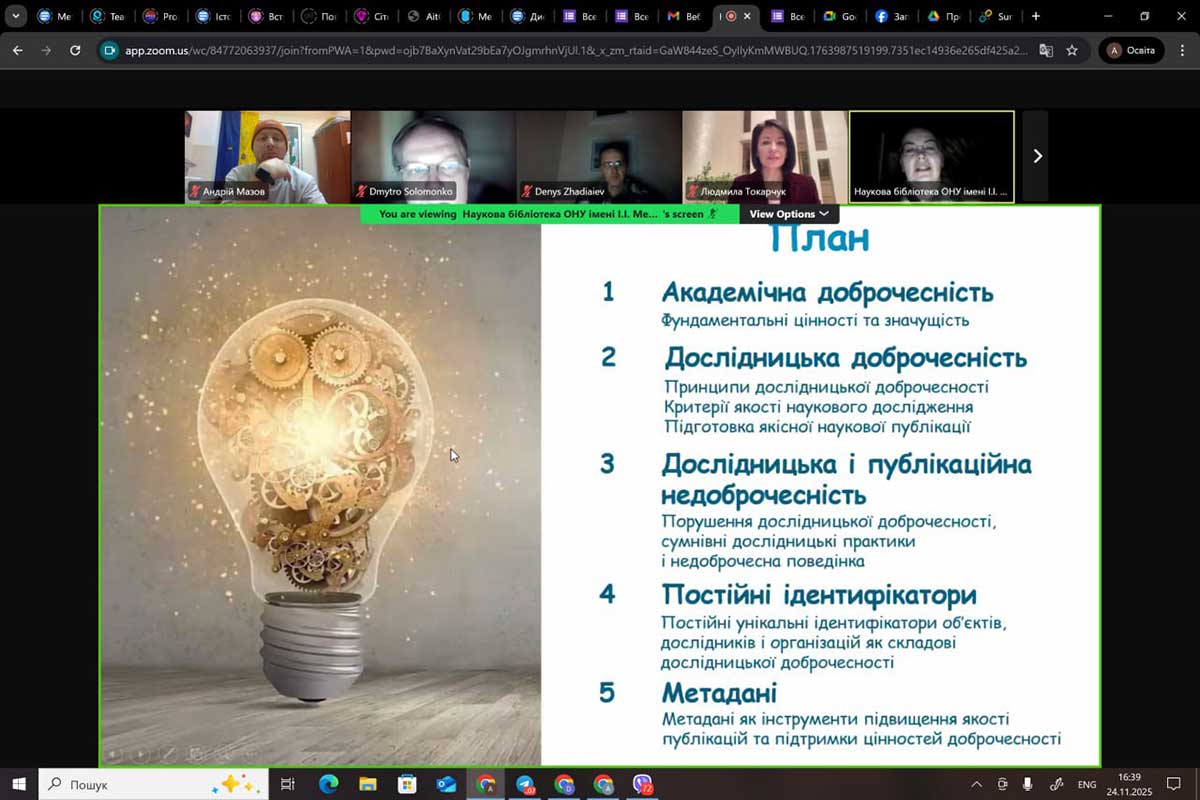Bookmark this page with star icon
The height and width of the screenshot is (800, 1200).
pyautogui.click(x=1072, y=50)
